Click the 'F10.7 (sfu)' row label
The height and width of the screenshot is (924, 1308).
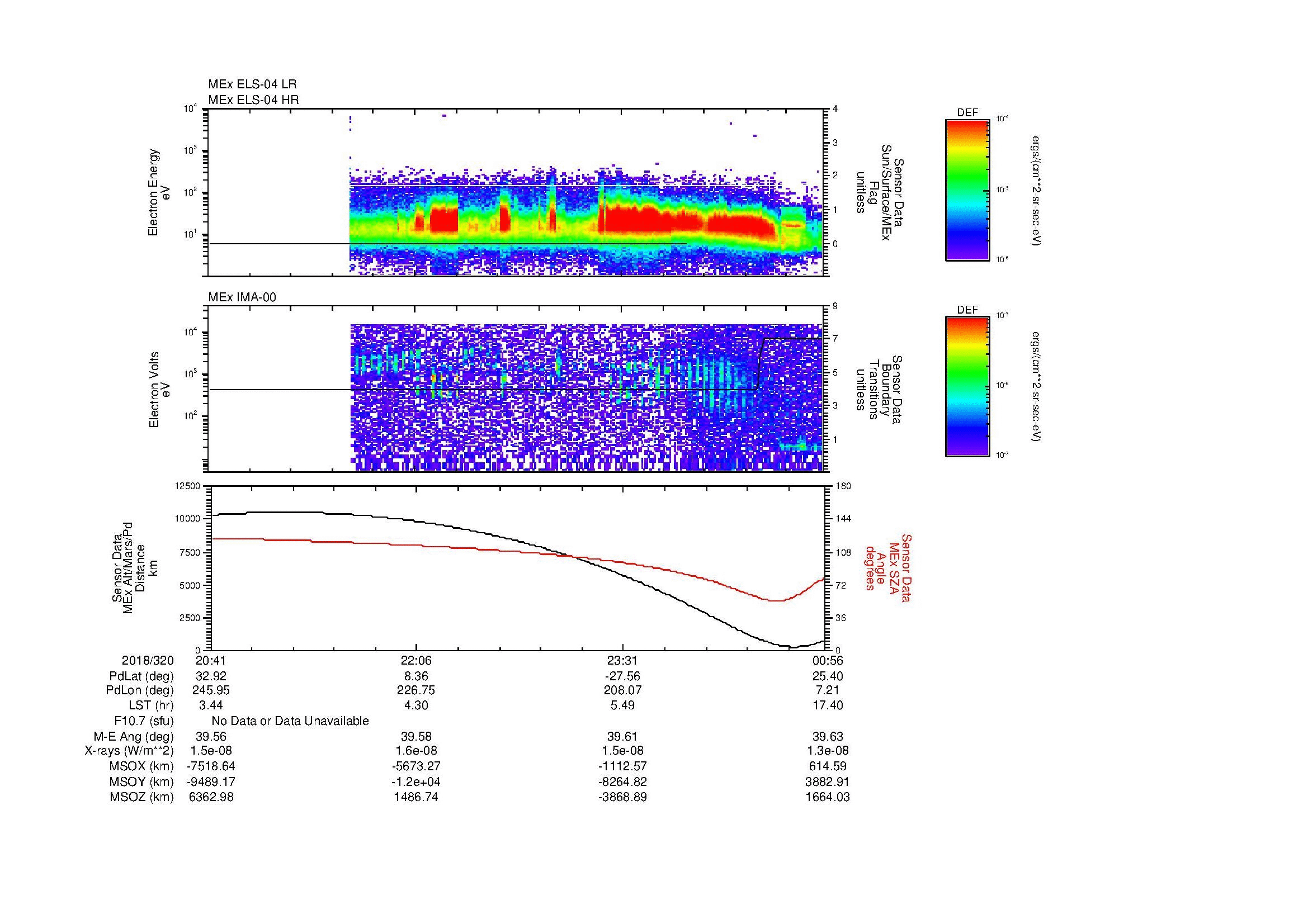pos(144,721)
